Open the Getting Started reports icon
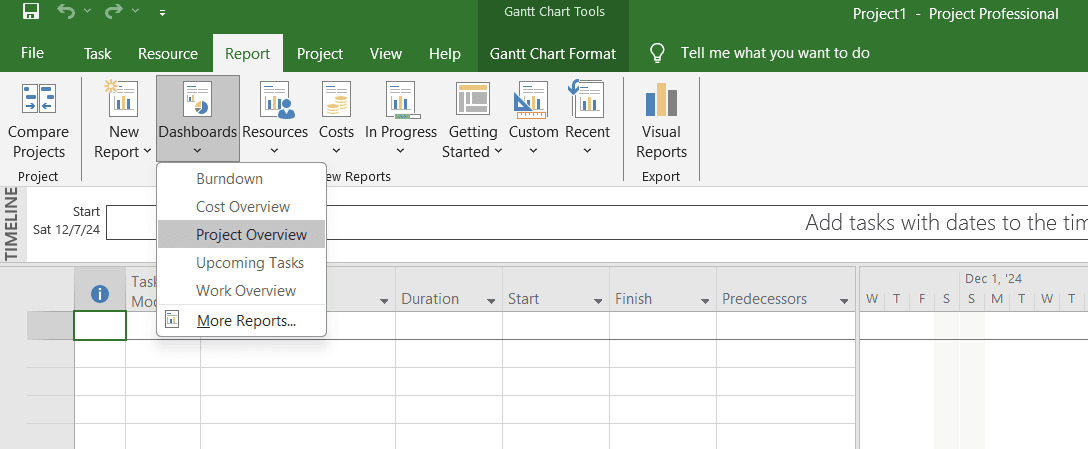Image resolution: width=1088 pixels, height=449 pixels. pos(473,99)
